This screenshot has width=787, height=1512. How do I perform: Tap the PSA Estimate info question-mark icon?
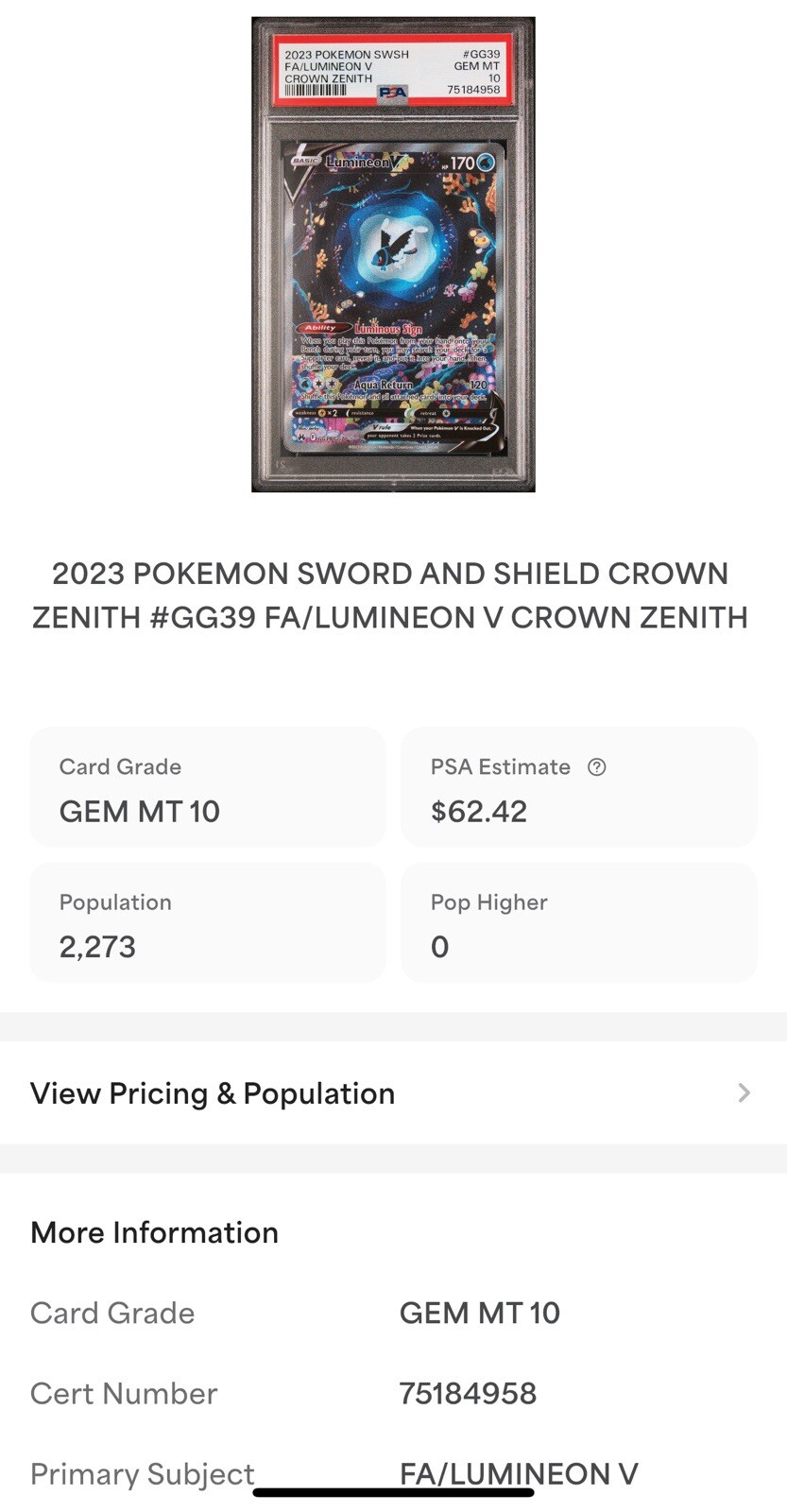(596, 767)
